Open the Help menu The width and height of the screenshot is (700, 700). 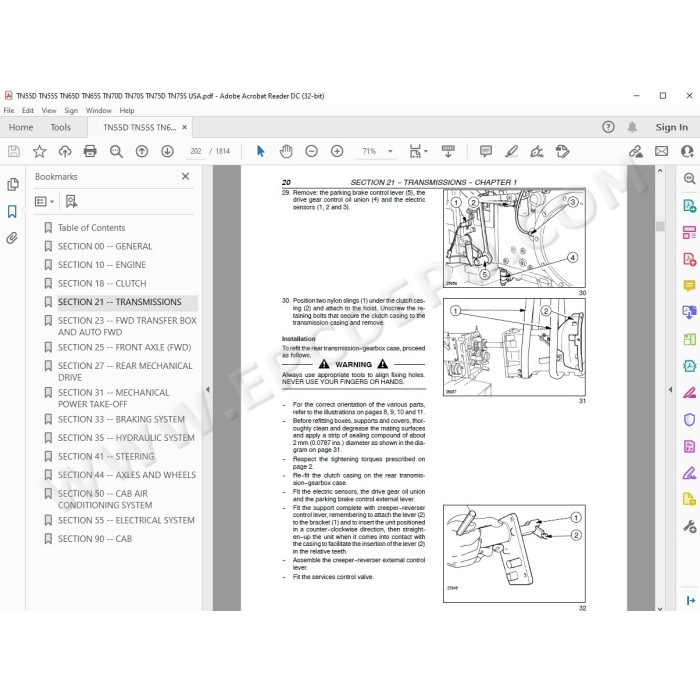pyautogui.click(x=127, y=110)
